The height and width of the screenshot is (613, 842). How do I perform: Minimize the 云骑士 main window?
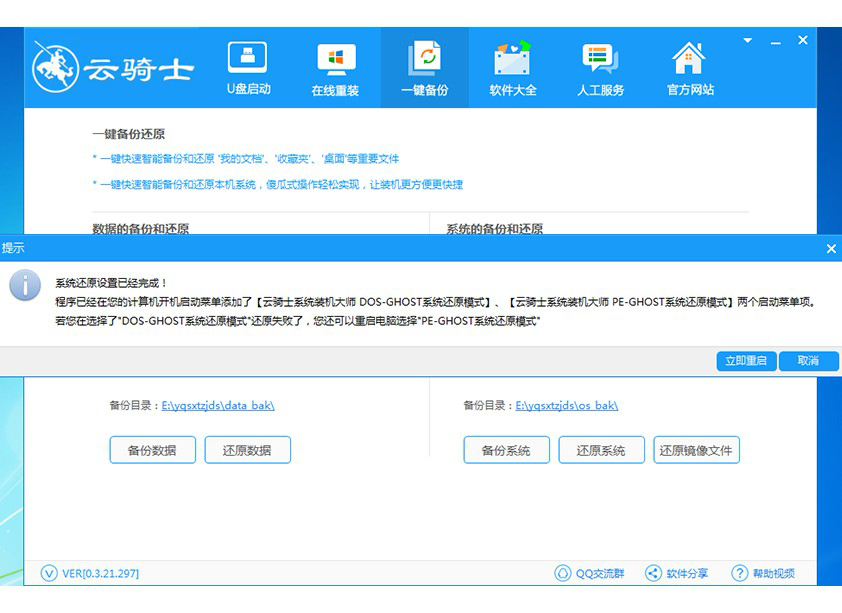[775, 41]
